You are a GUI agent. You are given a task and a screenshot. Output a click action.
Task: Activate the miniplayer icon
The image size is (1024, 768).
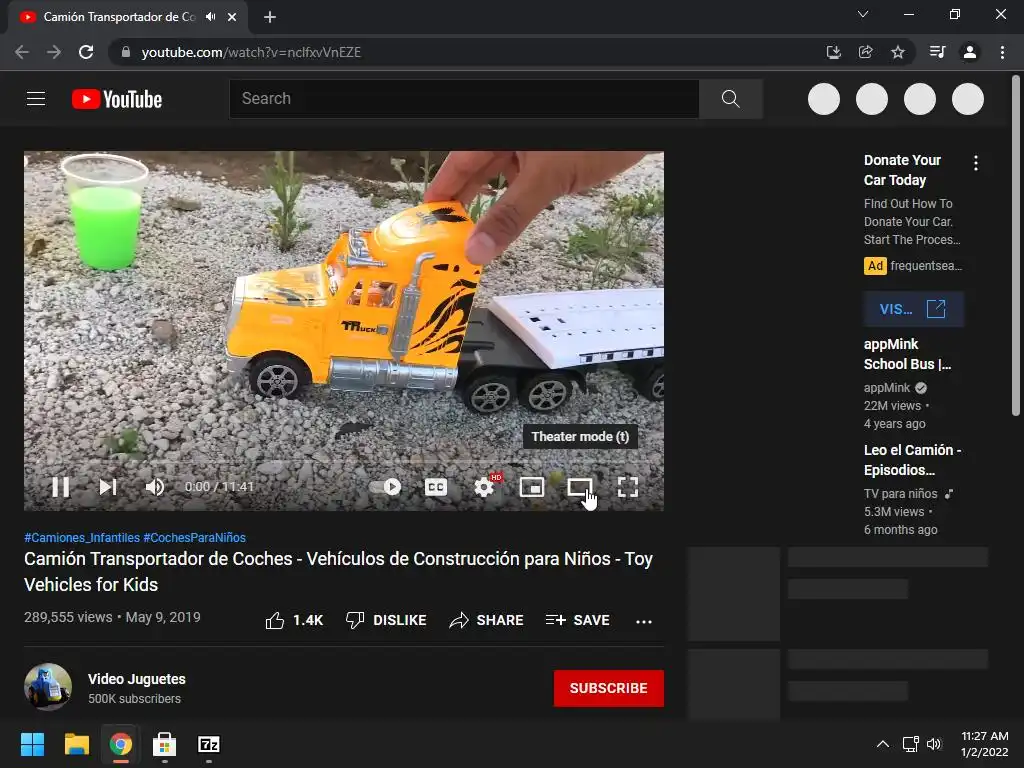coord(532,487)
